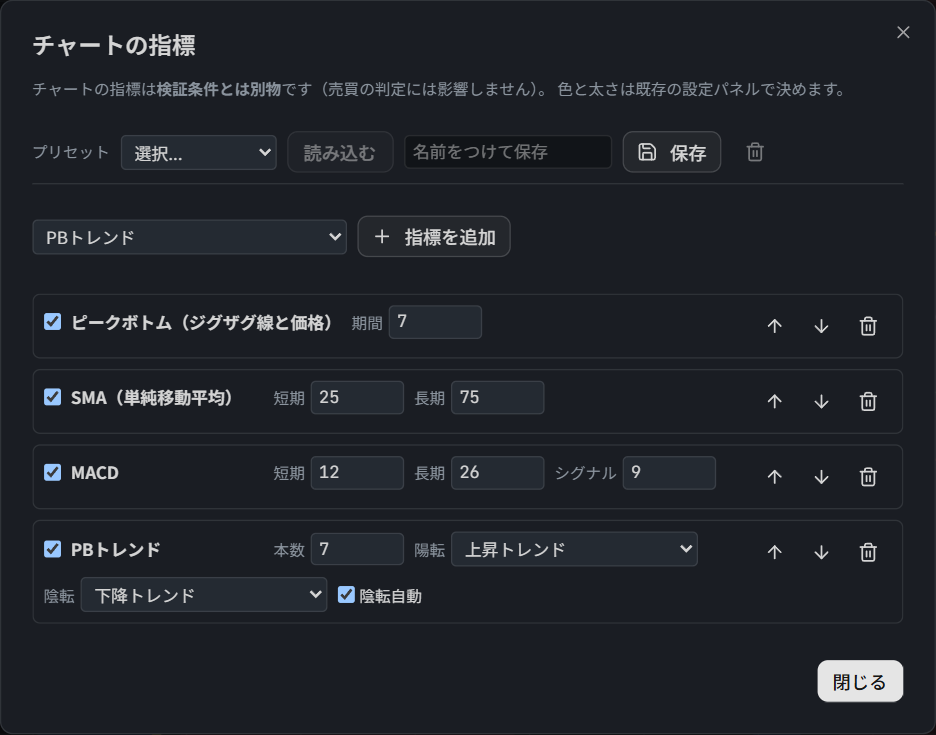This screenshot has width=936, height=735.
Task: Click the MACD 短期 field showing 12
Action: [x=357, y=473]
